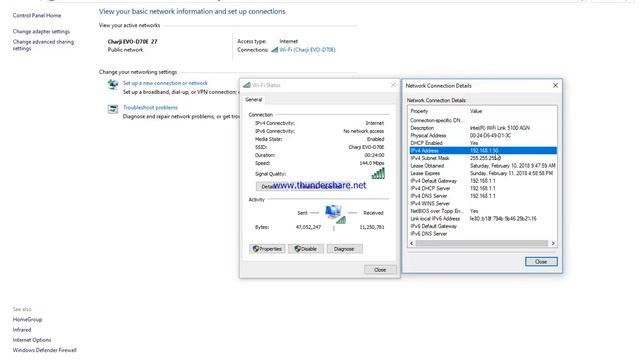Select the 'Lease Obtained' row
The image size is (640, 360).
pyautogui.click(x=482, y=166)
